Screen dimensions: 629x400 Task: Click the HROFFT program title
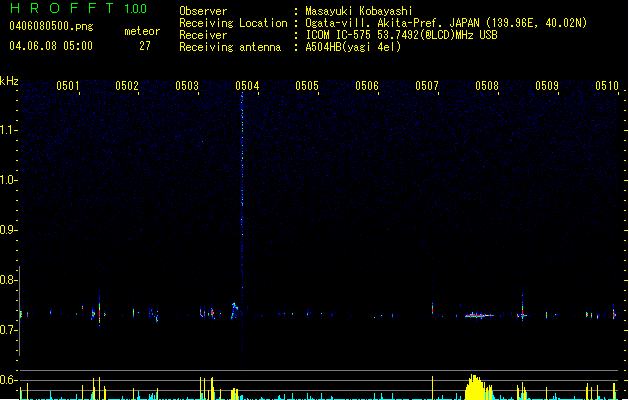point(61,8)
